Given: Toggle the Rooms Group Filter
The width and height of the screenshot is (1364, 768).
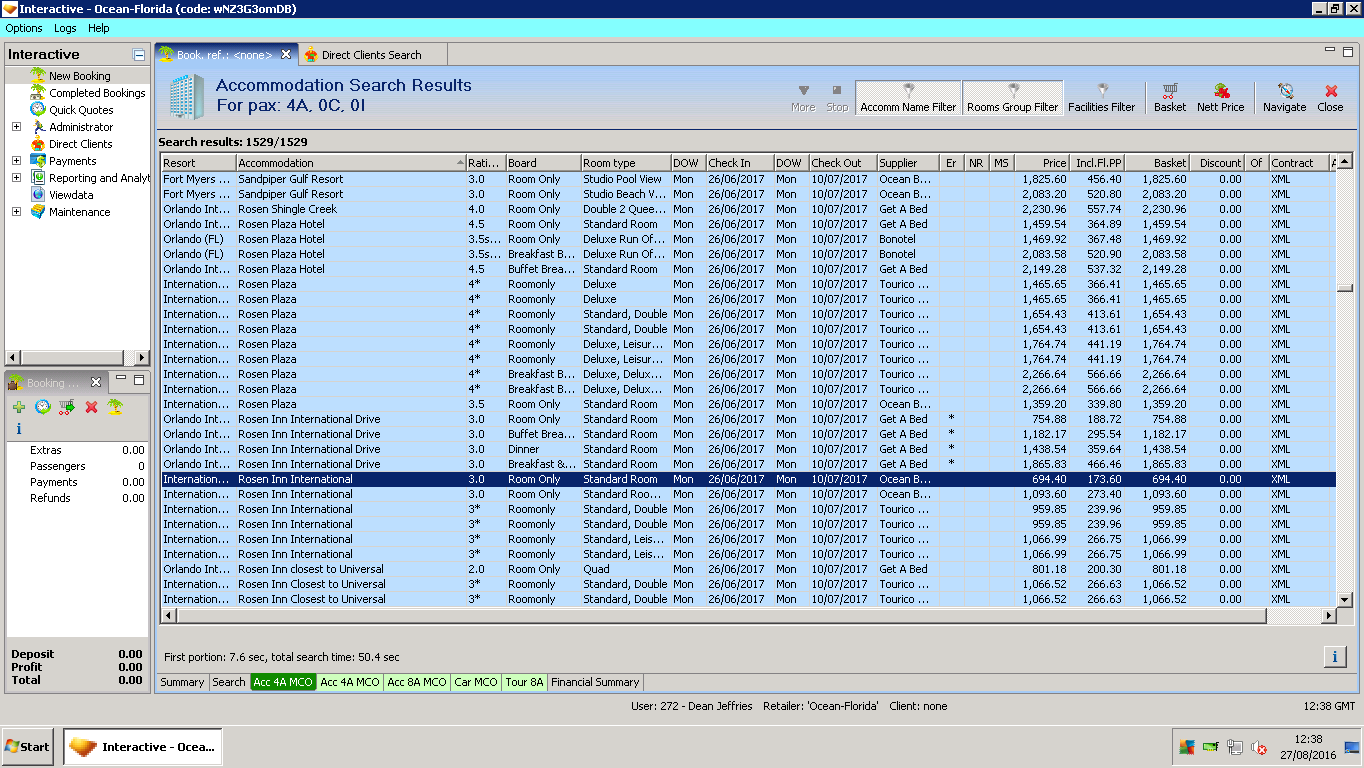Looking at the screenshot, I should [x=1012, y=98].
